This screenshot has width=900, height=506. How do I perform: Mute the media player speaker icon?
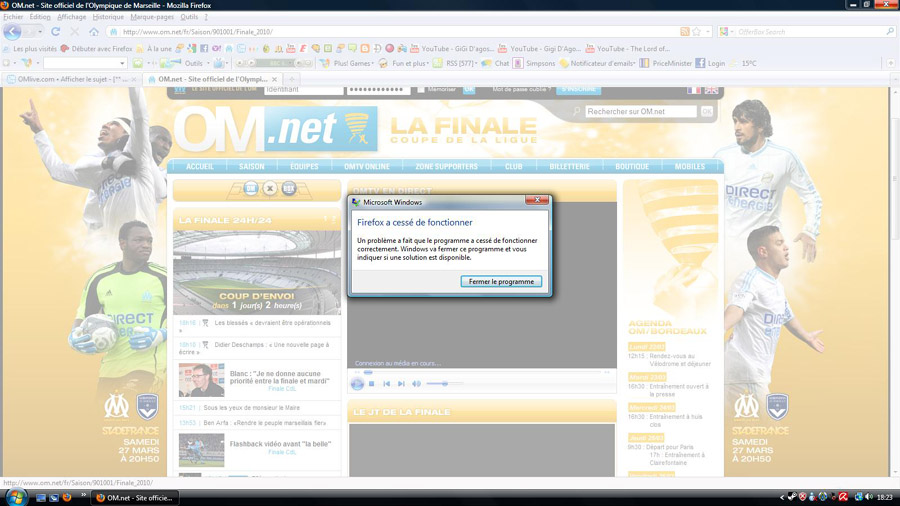[x=416, y=384]
